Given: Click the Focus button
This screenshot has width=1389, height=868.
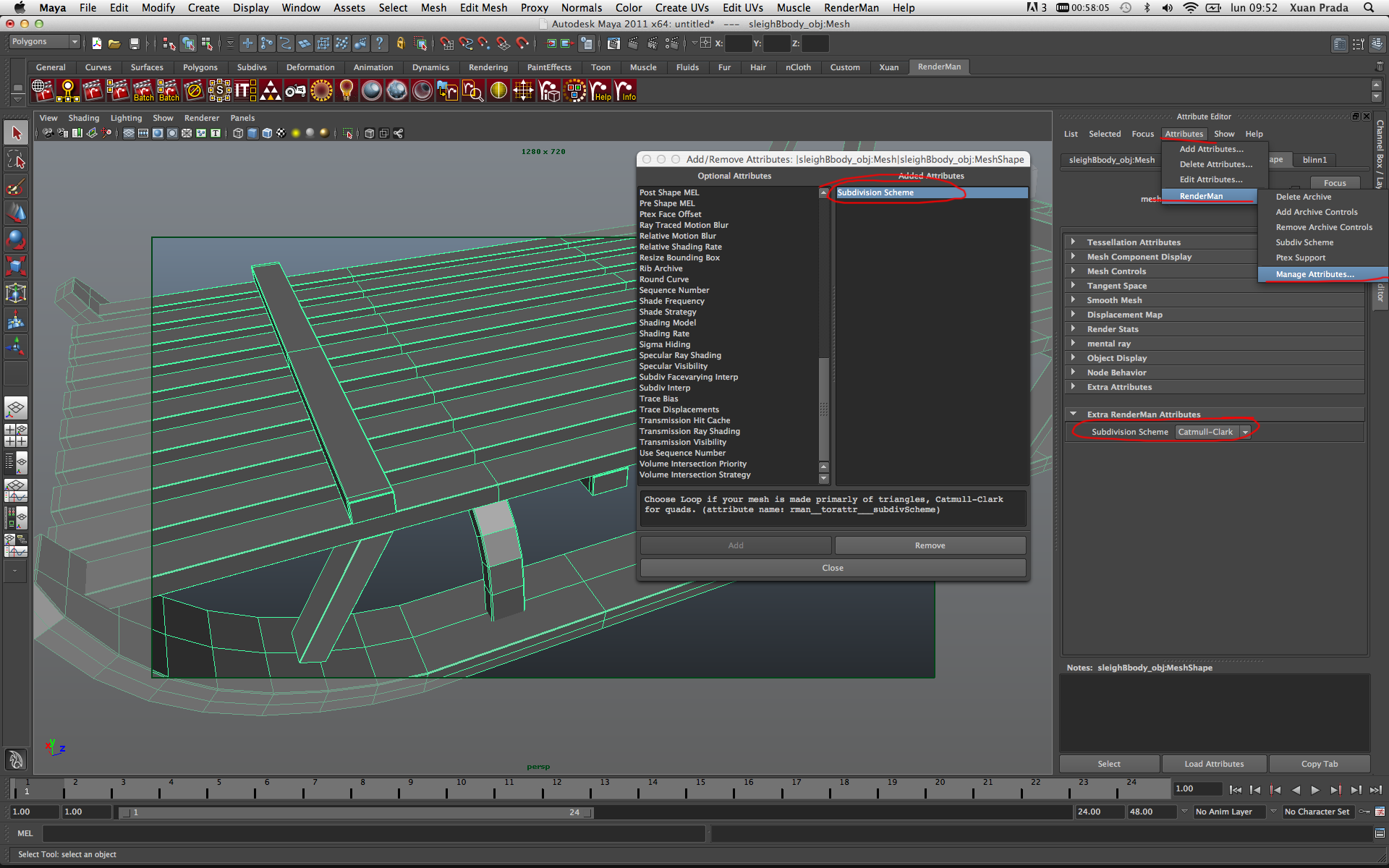Looking at the screenshot, I should tap(1335, 183).
